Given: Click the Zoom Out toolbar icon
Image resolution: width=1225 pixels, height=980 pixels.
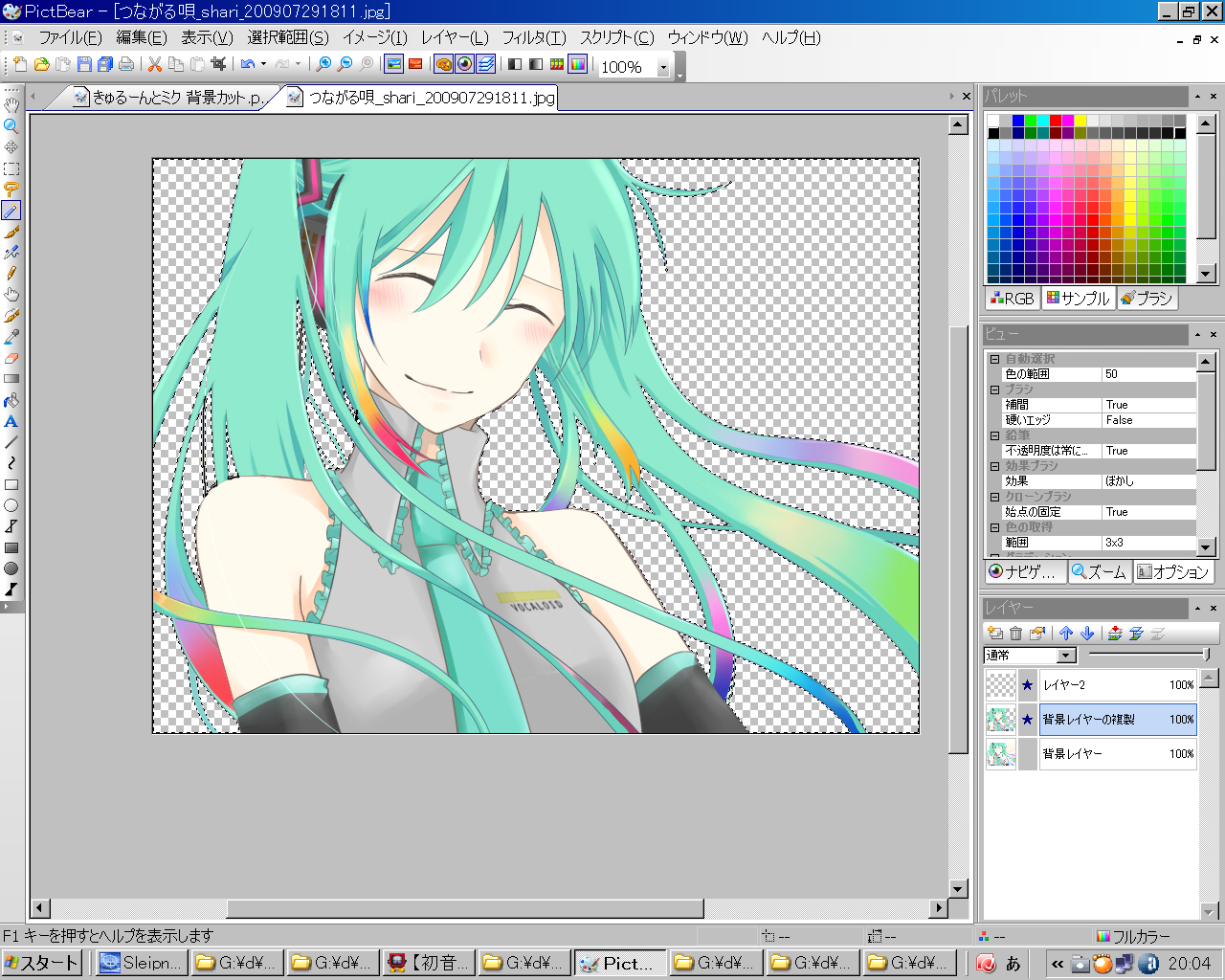Looking at the screenshot, I should pos(345,65).
